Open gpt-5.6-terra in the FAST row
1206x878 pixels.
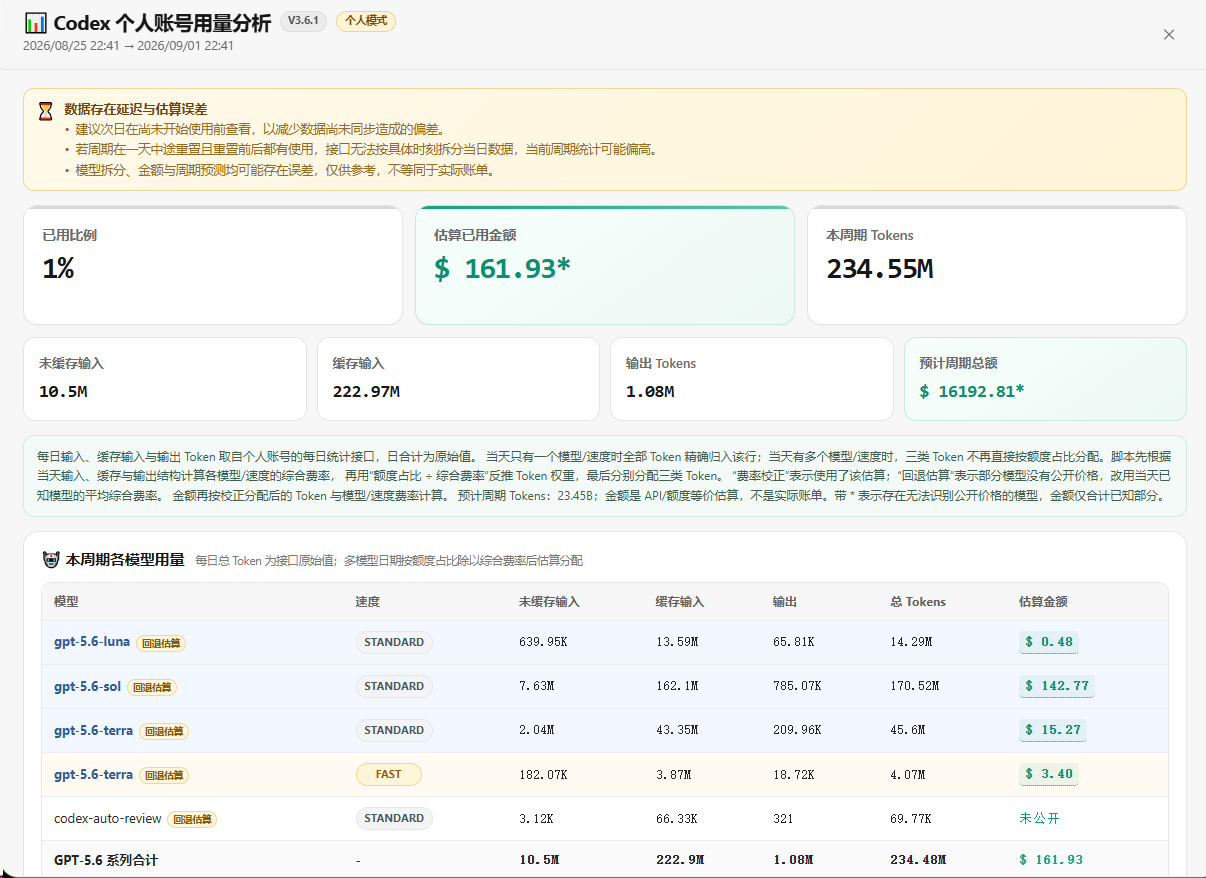click(93, 774)
